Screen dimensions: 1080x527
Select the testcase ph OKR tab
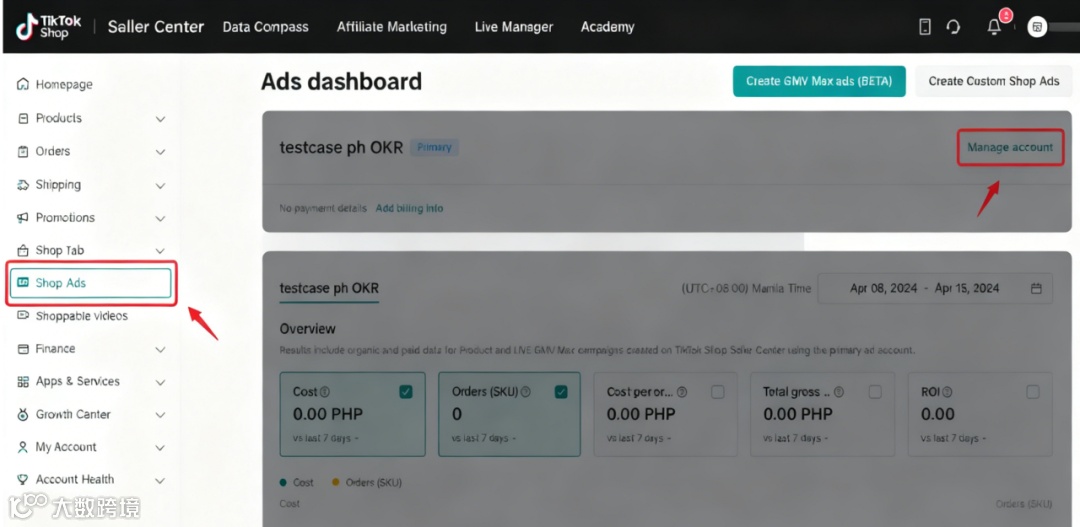click(329, 288)
